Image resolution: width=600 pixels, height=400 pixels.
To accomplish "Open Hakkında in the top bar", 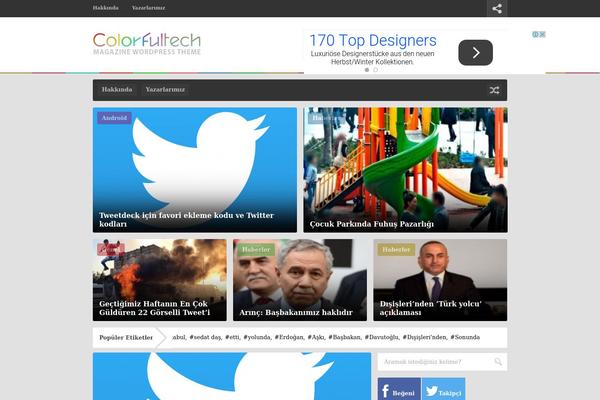I will pos(105,8).
